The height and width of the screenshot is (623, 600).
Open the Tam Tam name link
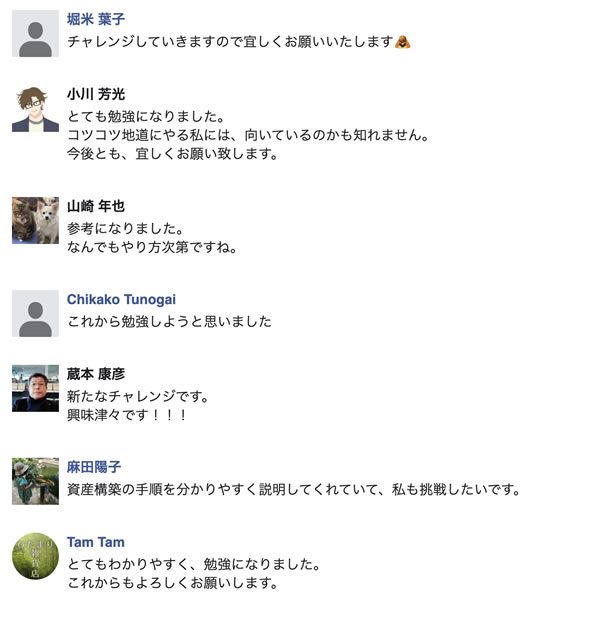96,542
